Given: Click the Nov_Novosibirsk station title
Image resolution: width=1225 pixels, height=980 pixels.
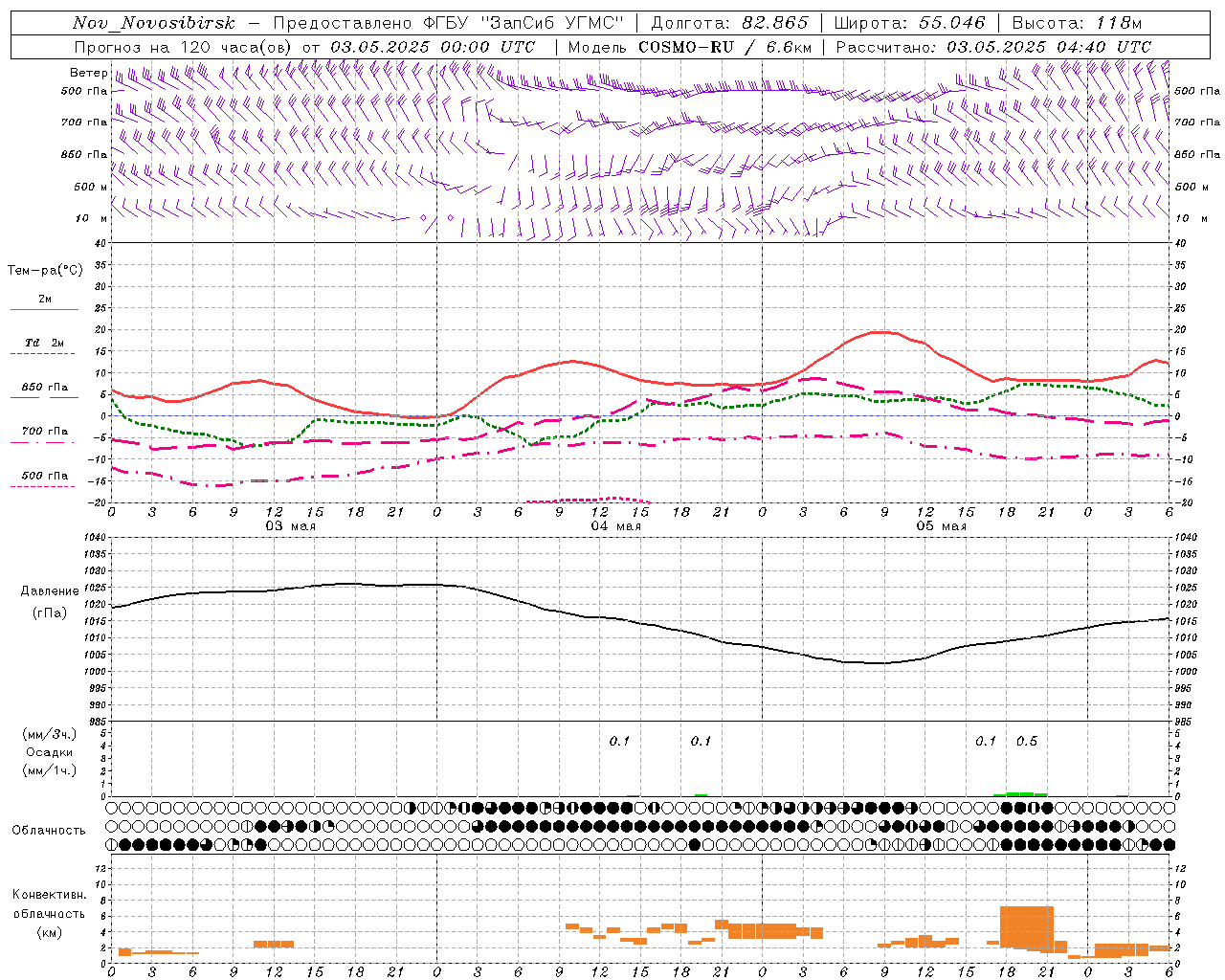Looking at the screenshot, I should [153, 23].
